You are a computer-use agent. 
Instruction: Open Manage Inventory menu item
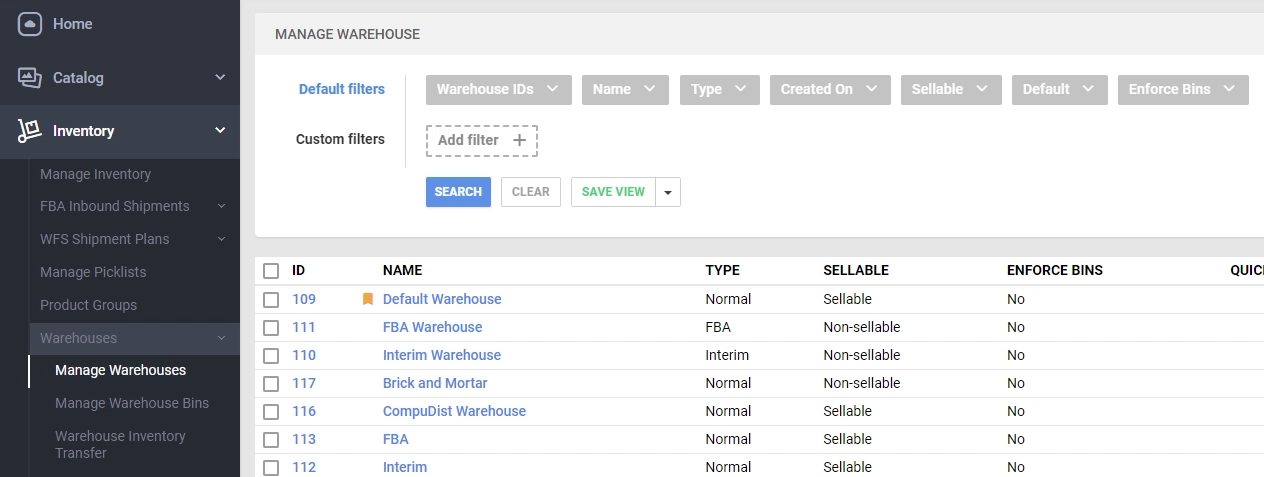tap(95, 174)
